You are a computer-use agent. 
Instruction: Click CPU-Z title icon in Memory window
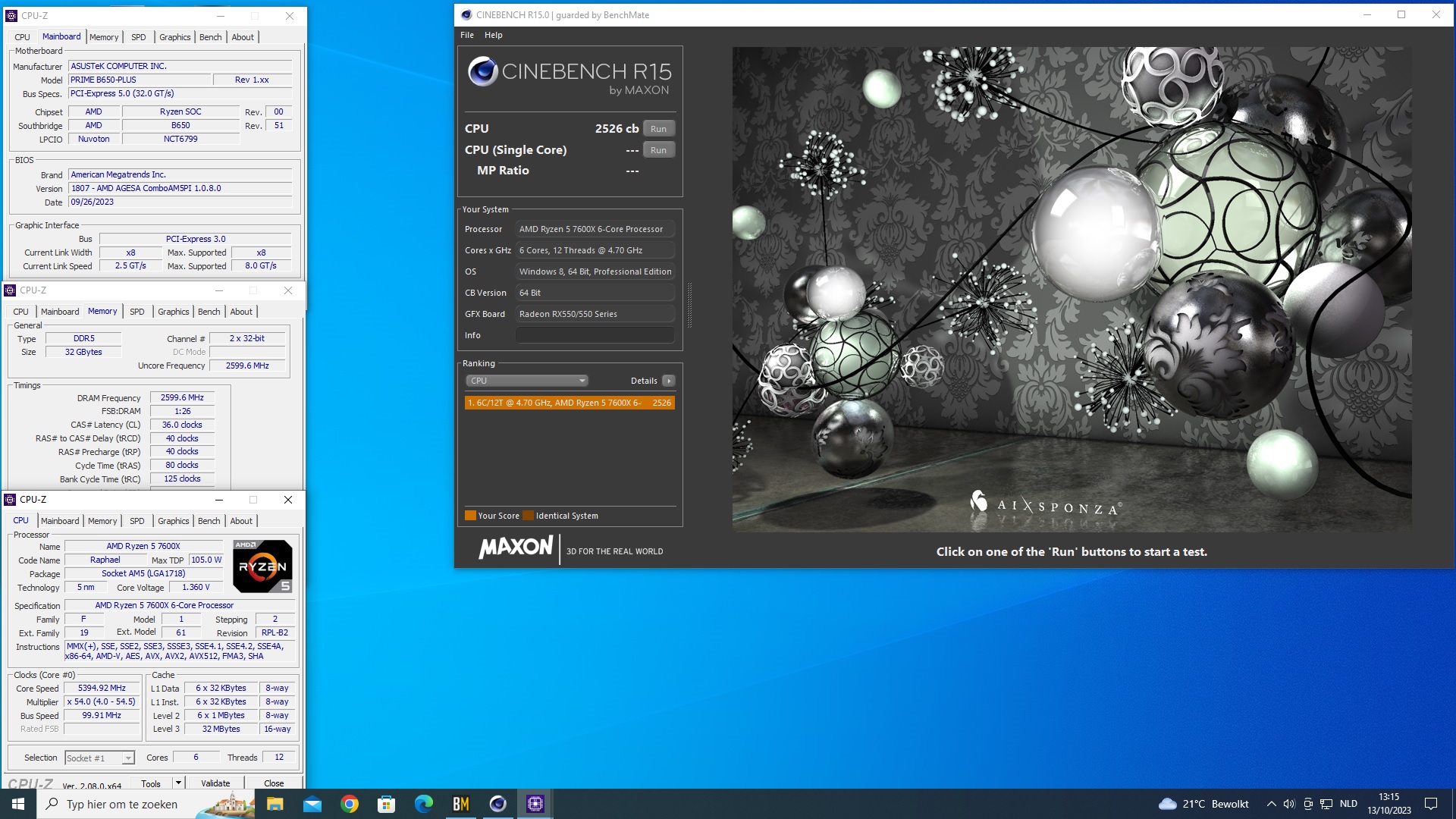[10, 290]
